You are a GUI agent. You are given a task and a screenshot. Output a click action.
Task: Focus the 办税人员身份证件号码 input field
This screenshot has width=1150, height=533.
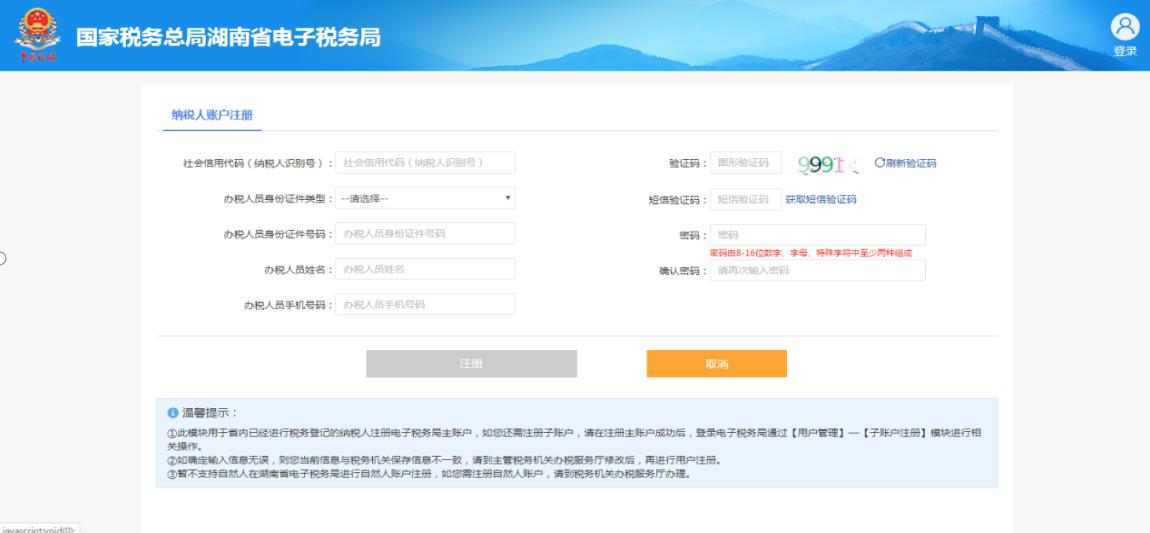pyautogui.click(x=425, y=234)
